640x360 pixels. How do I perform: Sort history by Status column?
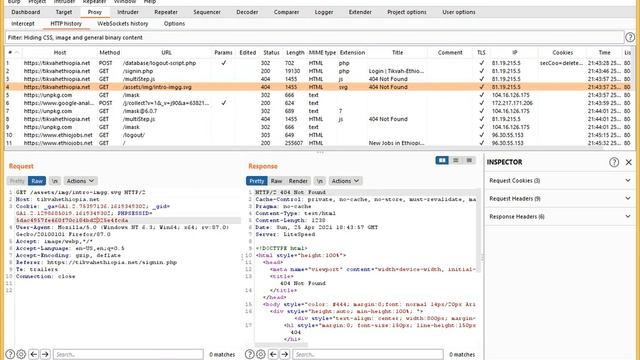(271, 52)
